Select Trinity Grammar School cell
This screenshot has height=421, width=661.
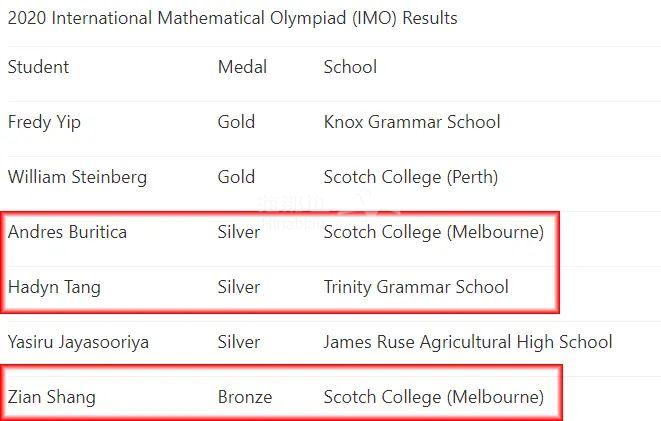pyautogui.click(x=416, y=287)
